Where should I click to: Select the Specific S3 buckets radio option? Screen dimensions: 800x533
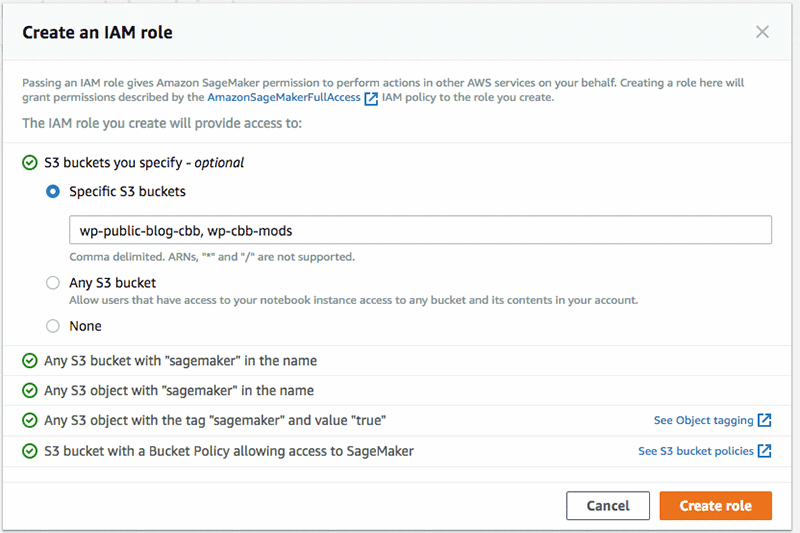(x=53, y=191)
